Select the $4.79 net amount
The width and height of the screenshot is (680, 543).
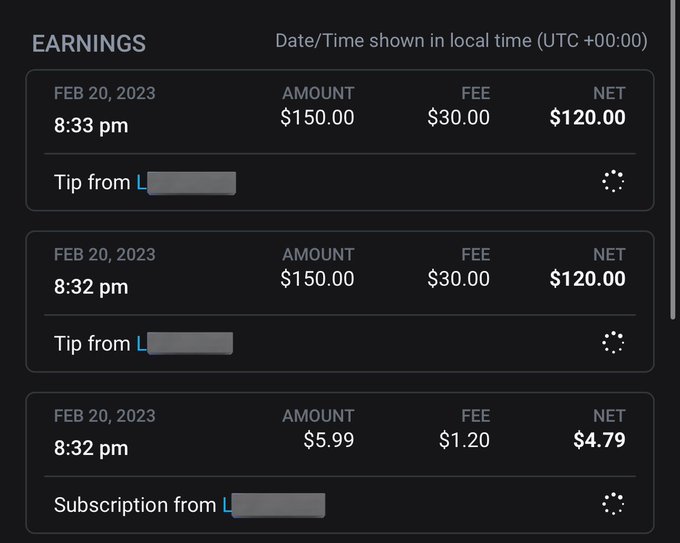click(599, 440)
